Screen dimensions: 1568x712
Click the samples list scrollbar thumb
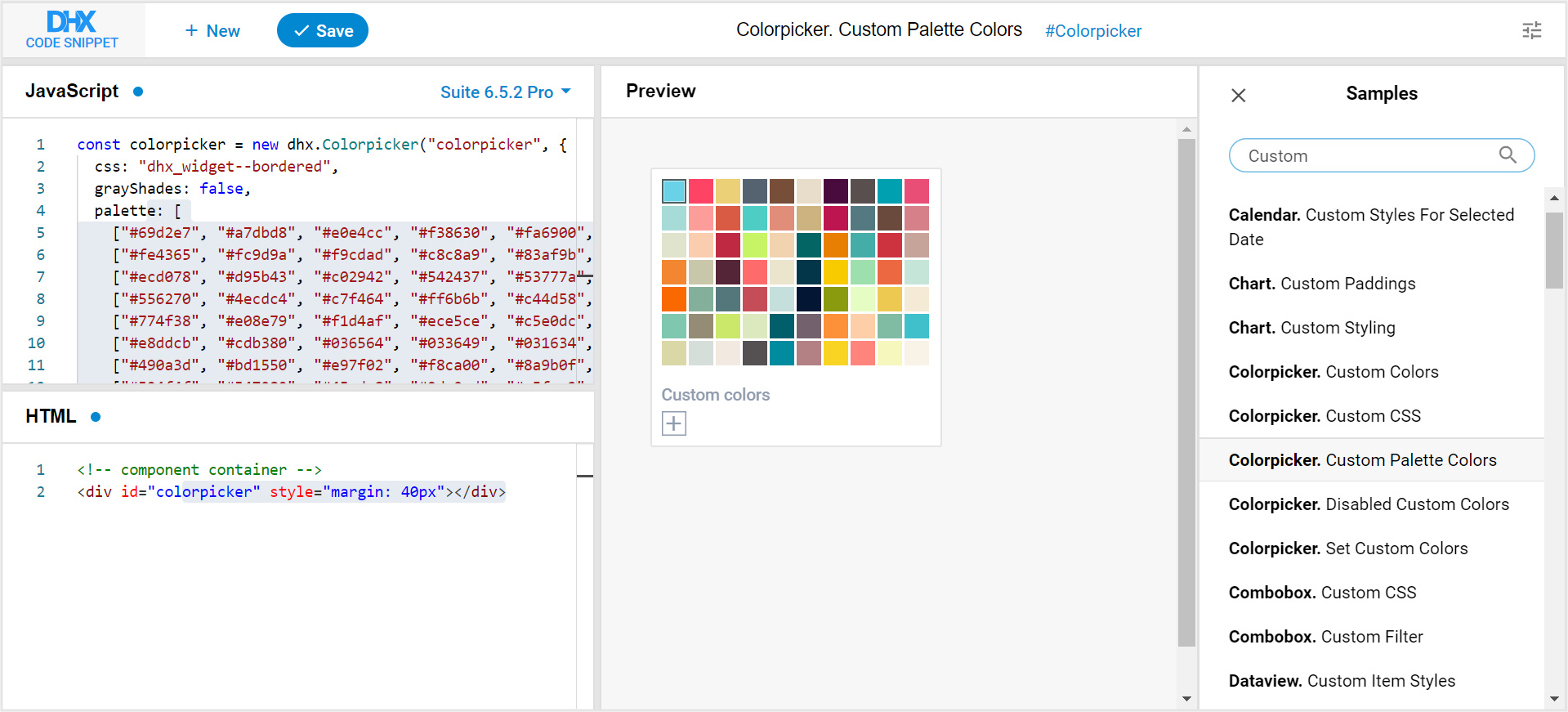click(x=1554, y=251)
